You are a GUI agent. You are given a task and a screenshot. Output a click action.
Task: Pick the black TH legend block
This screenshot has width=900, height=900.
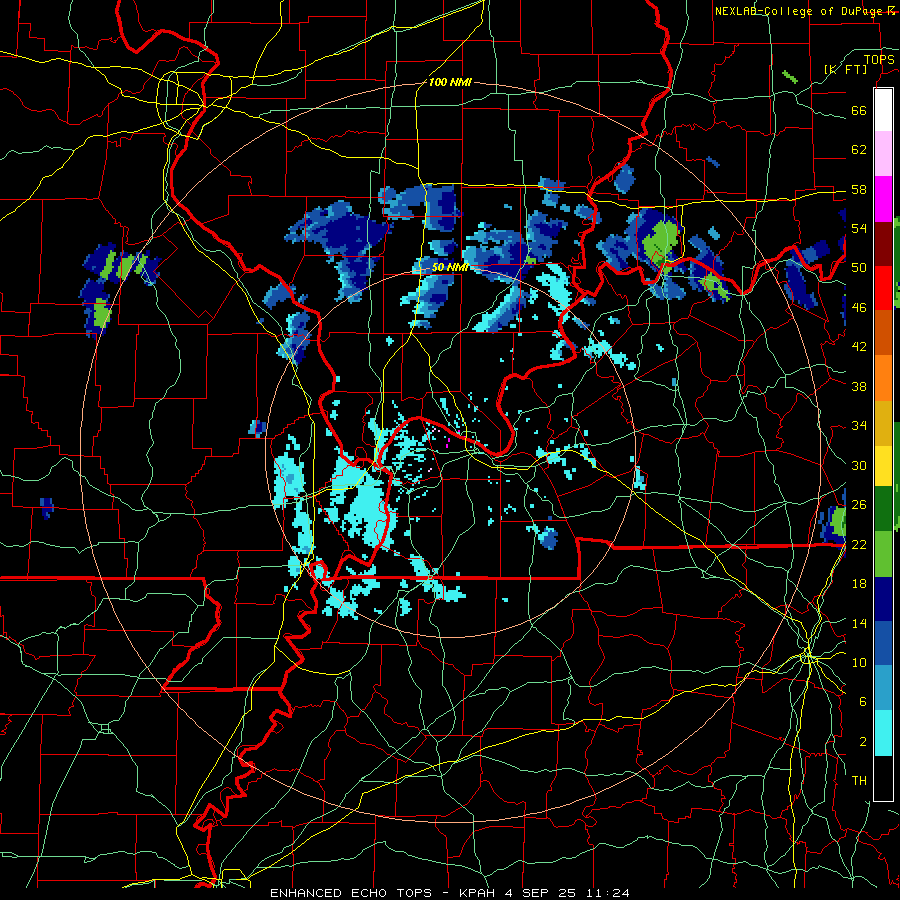click(x=883, y=778)
